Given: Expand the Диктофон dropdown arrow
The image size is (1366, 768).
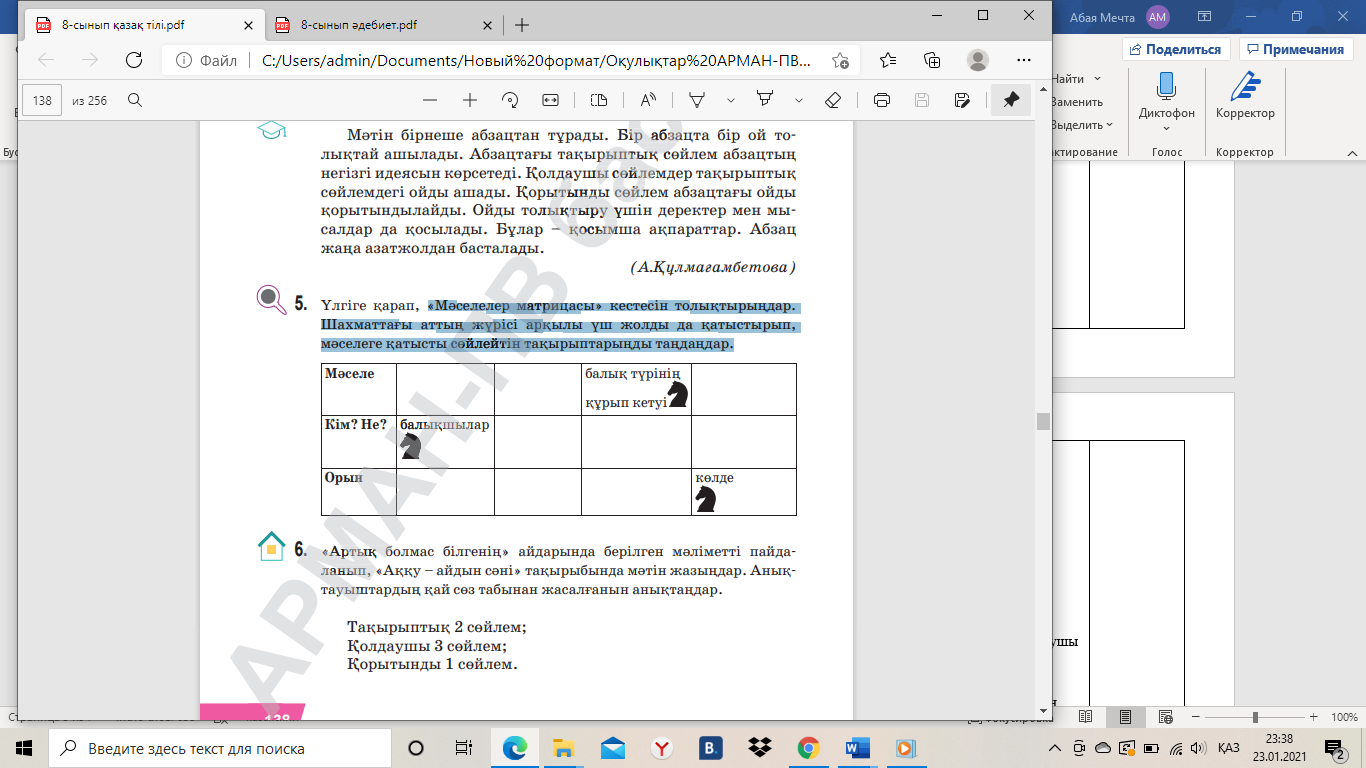Looking at the screenshot, I should coord(1166,128).
